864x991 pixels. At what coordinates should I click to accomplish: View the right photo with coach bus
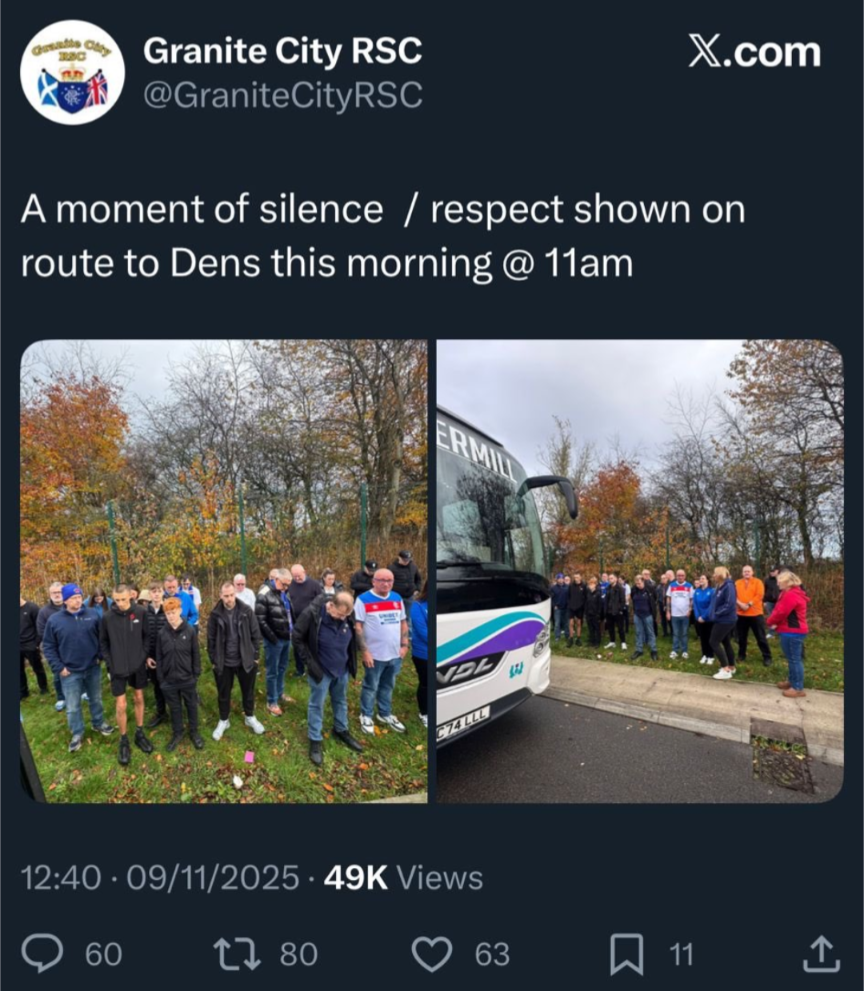point(640,571)
